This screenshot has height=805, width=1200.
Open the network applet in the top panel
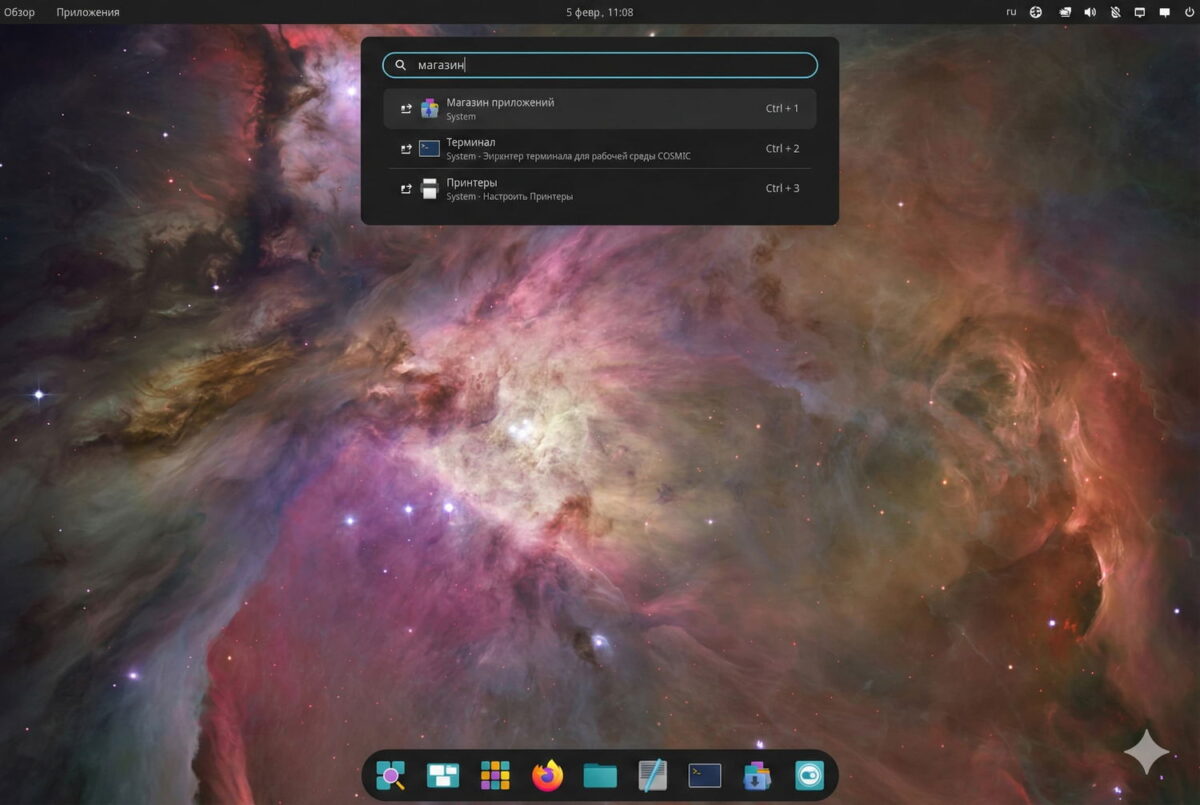pos(1036,12)
